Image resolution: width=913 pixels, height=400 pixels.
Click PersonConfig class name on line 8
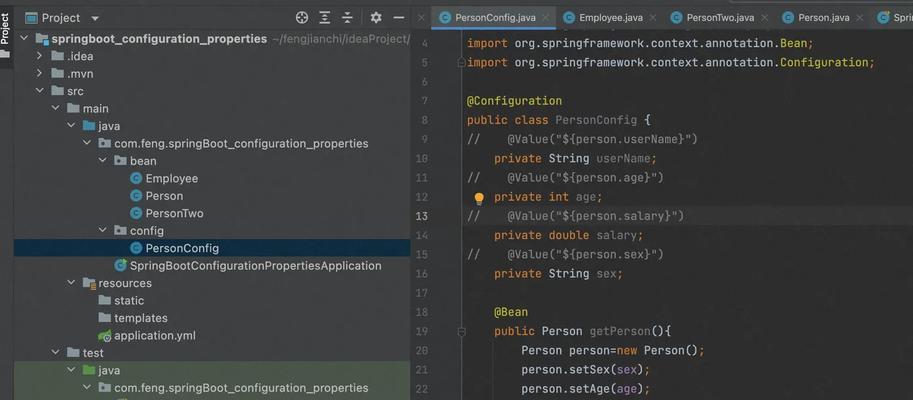coord(596,120)
